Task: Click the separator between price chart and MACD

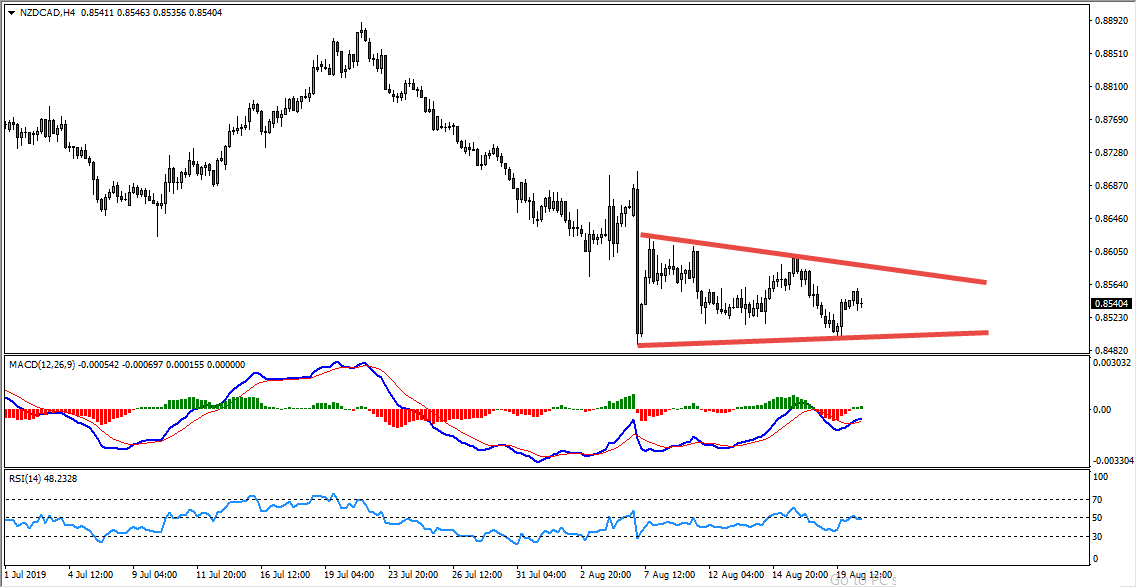Action: [545, 354]
